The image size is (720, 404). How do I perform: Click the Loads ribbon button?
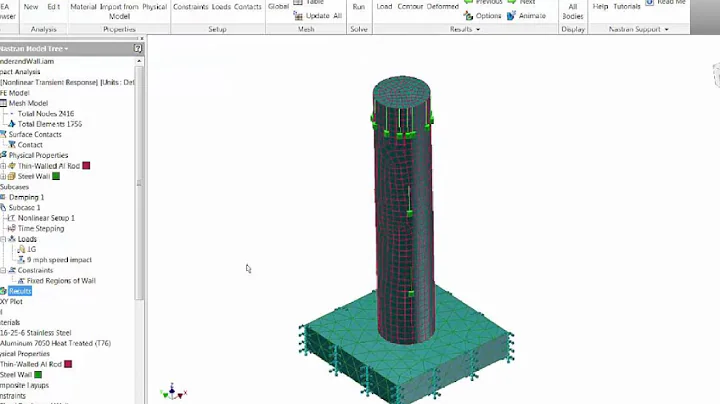(221, 7)
